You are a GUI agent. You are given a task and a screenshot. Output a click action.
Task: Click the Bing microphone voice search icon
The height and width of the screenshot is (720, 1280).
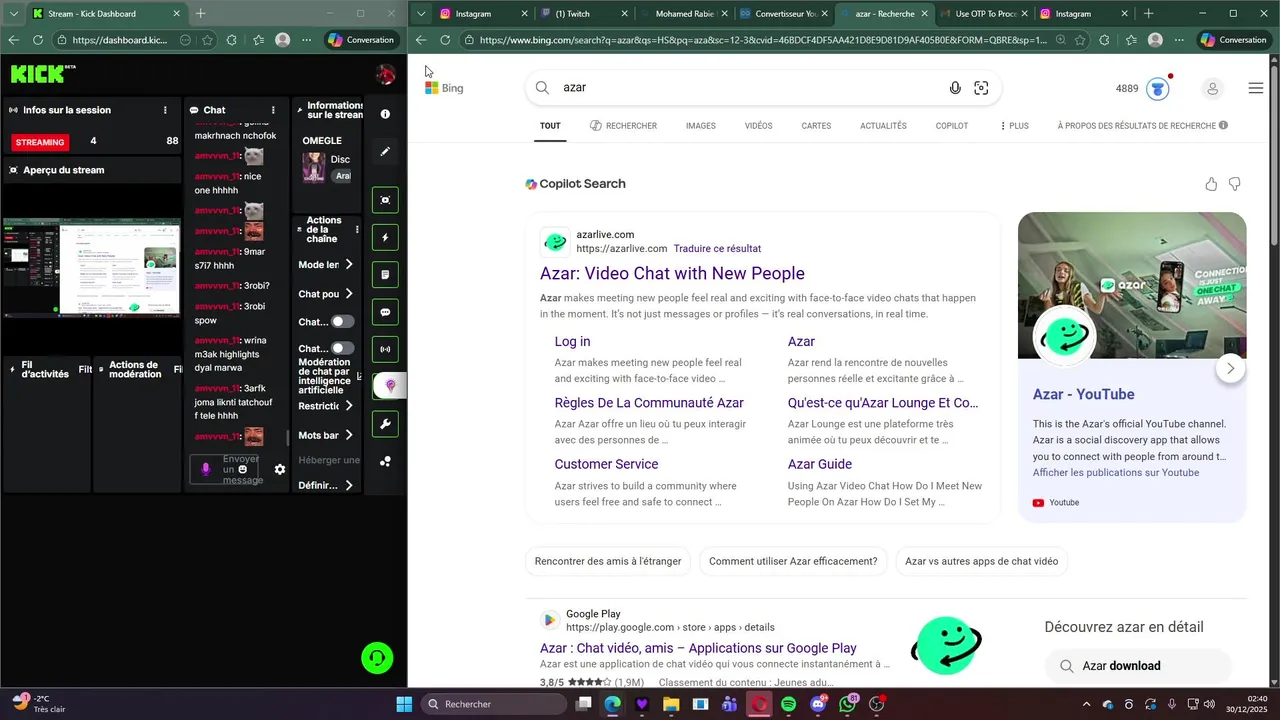tap(955, 88)
